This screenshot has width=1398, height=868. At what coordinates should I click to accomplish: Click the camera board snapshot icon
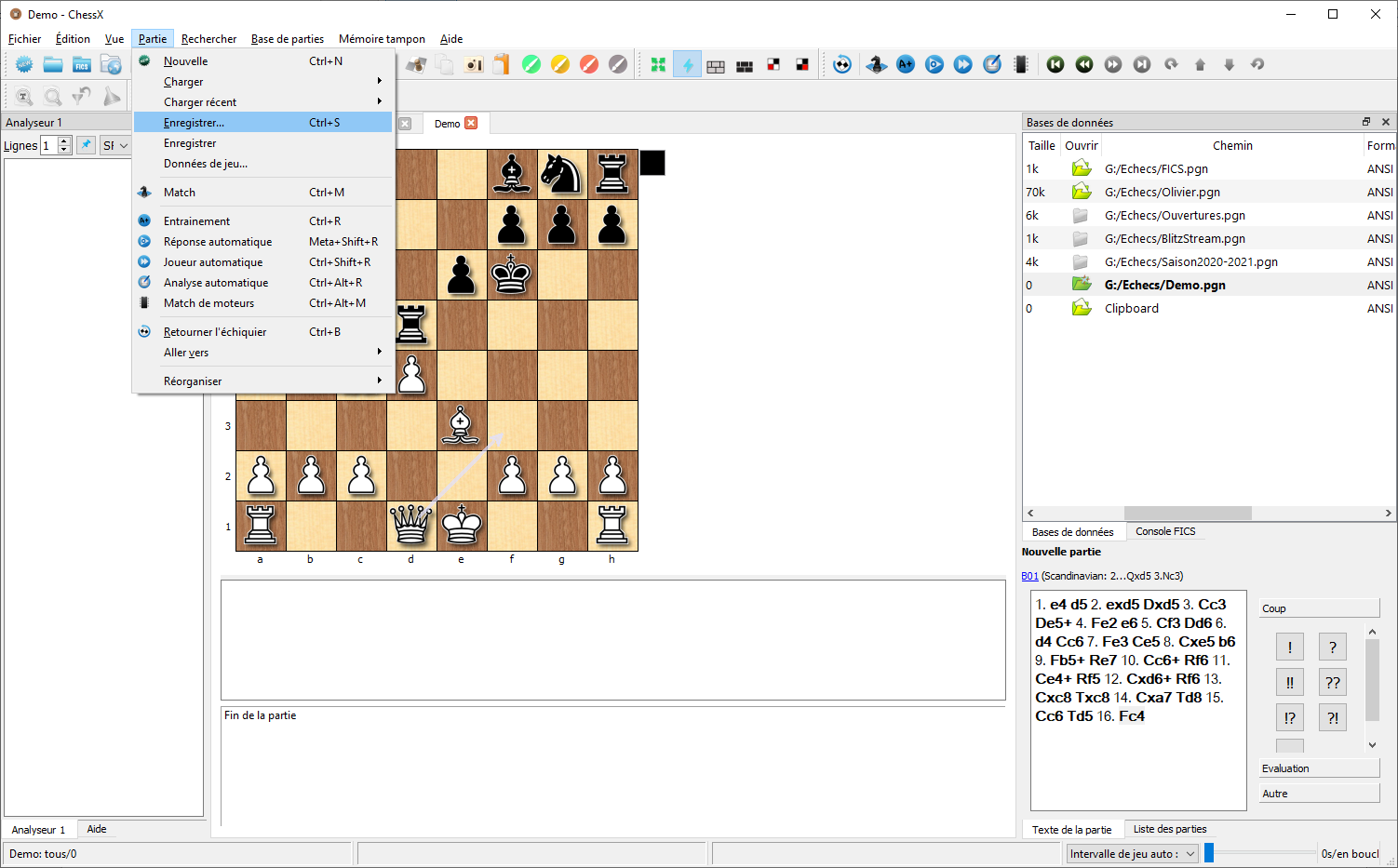(474, 64)
